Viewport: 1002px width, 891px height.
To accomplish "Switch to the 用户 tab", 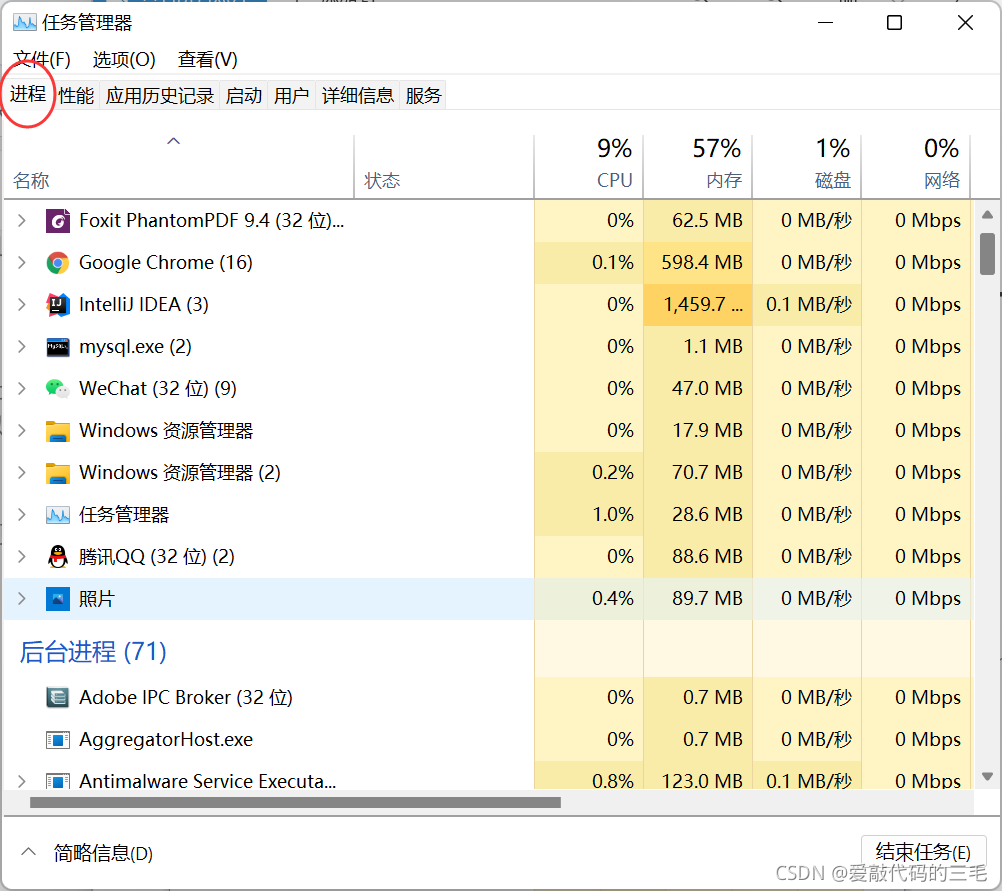I will point(292,95).
